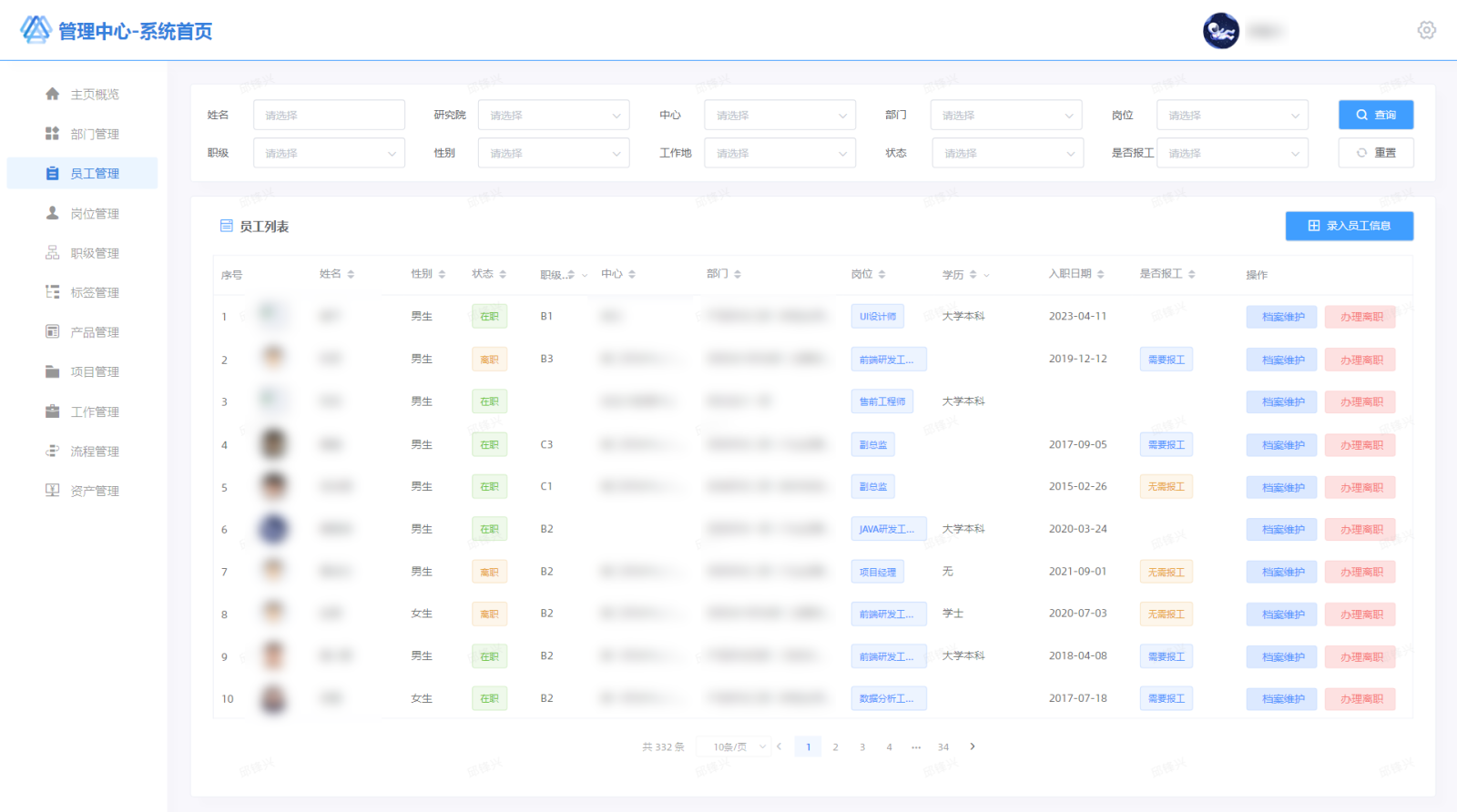The image size is (1457, 812).
Task: Open the 10条/页 page size dropdown
Action: (734, 746)
